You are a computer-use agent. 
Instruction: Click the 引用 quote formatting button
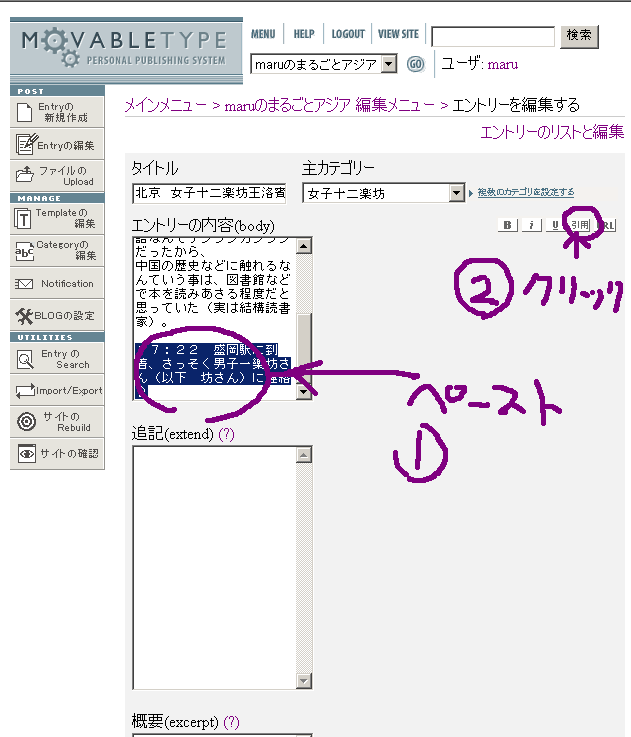580,225
